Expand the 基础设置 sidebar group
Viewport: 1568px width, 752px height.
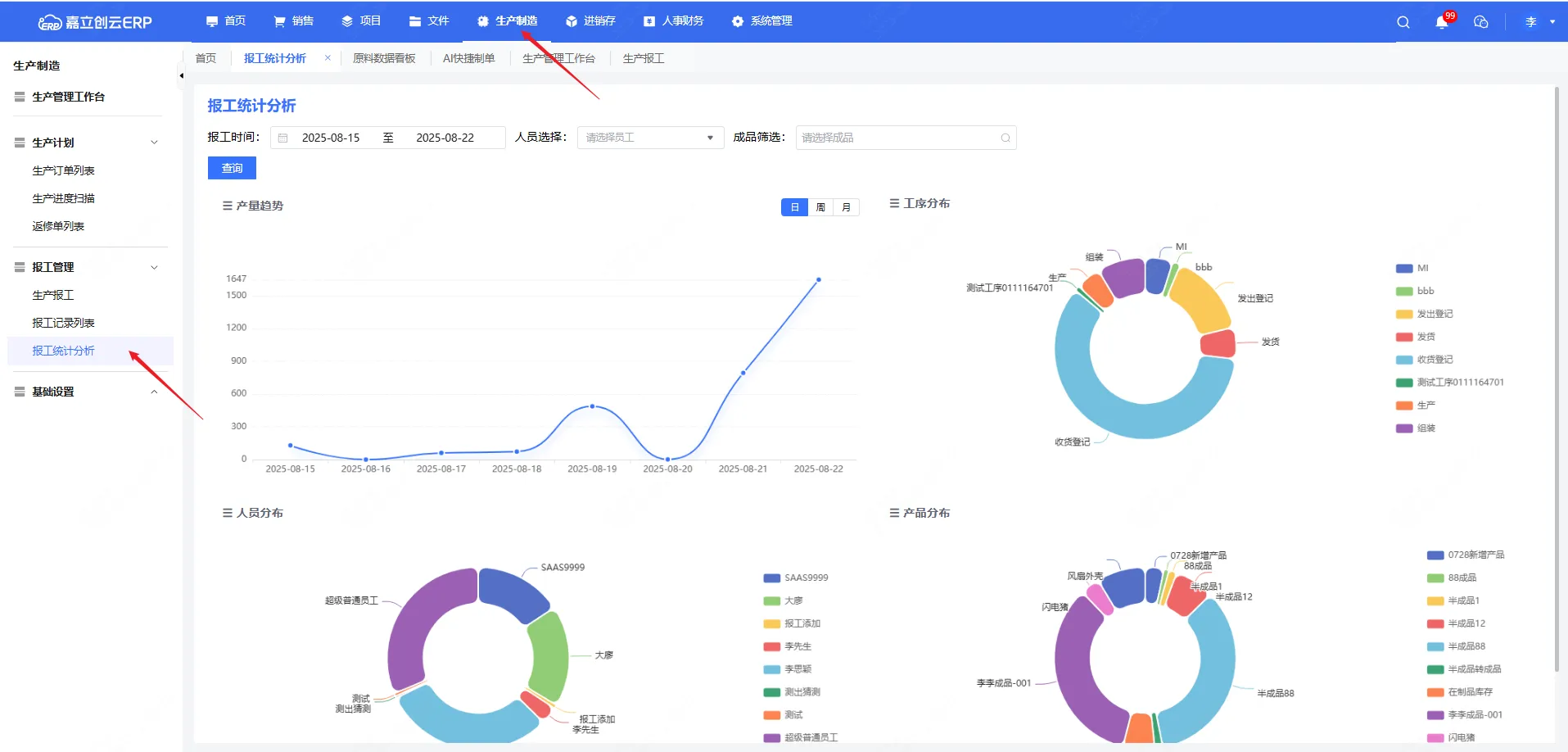point(154,392)
